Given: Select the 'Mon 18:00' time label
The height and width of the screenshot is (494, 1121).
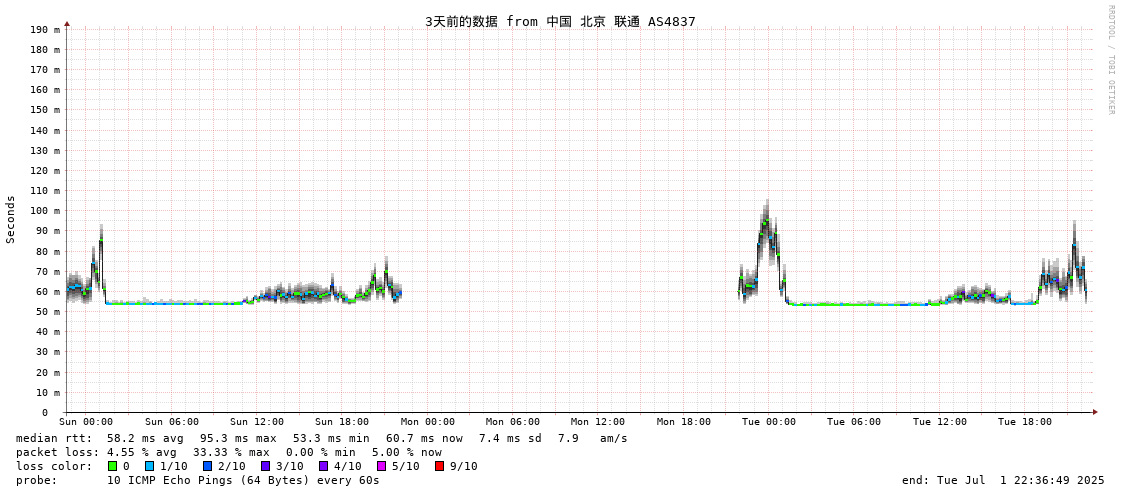Looking at the screenshot, I should tap(683, 422).
